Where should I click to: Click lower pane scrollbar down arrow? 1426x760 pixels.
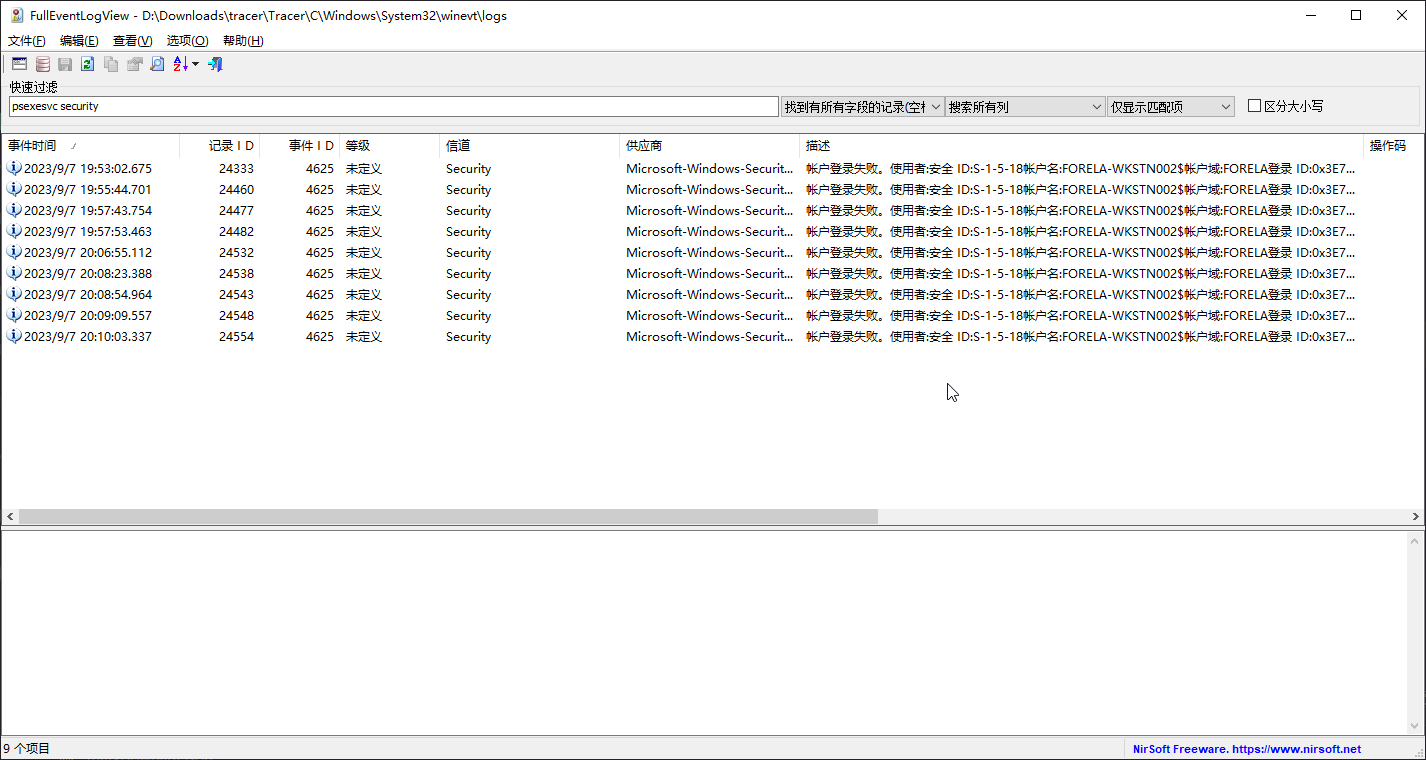(x=1416, y=726)
